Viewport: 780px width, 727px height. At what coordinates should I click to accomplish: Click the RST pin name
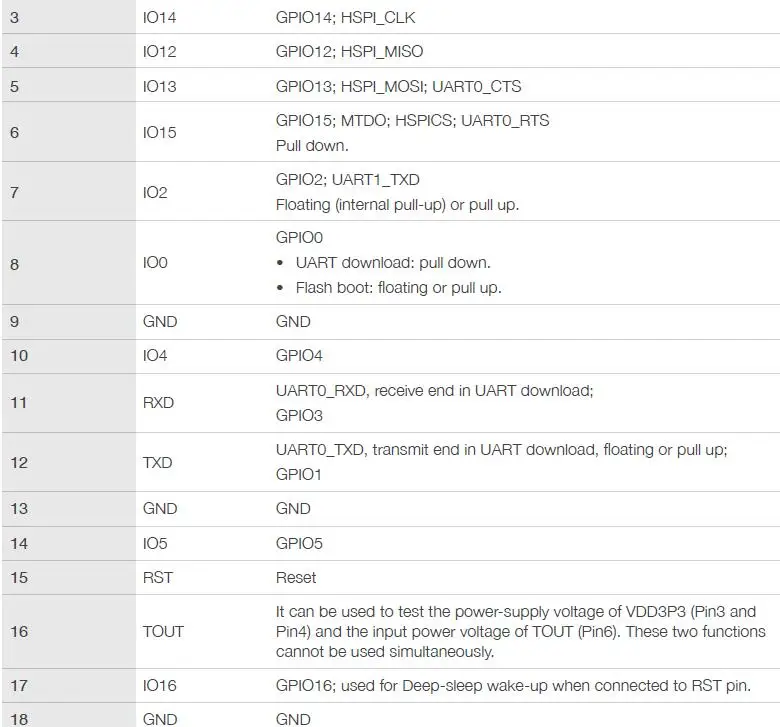157,577
